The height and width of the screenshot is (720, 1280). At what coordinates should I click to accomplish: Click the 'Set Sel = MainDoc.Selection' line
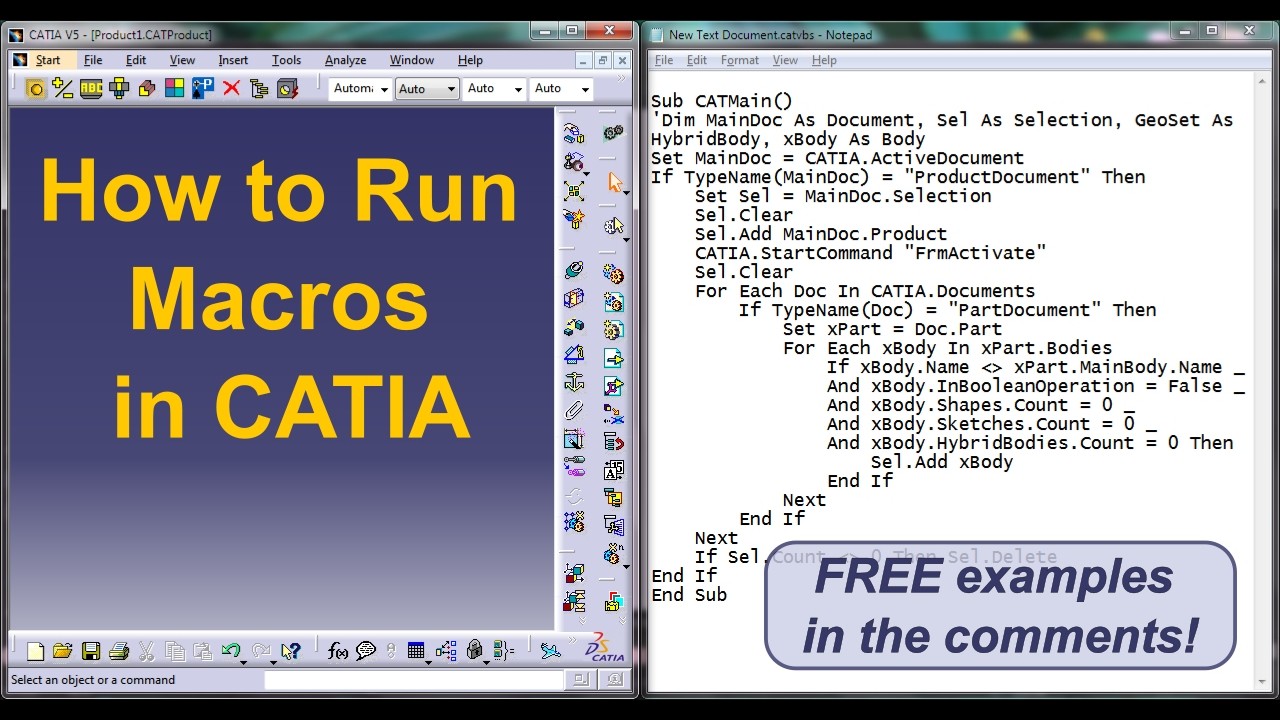coord(843,196)
